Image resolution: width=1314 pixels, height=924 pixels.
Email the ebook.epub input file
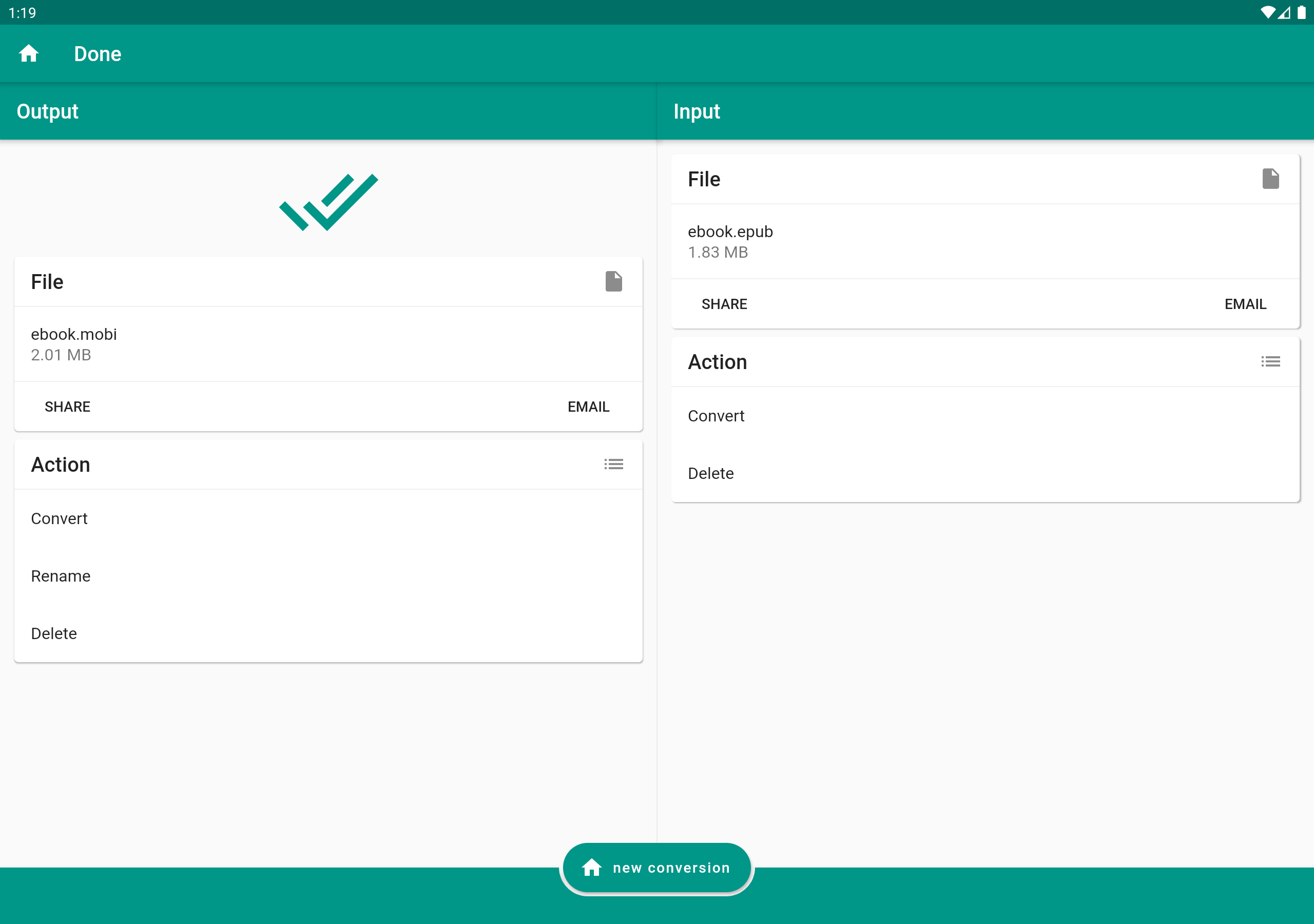coord(1245,304)
